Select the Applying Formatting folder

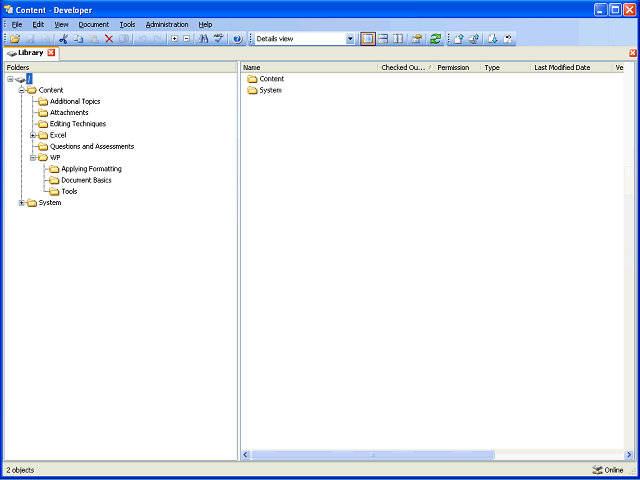tap(91, 169)
